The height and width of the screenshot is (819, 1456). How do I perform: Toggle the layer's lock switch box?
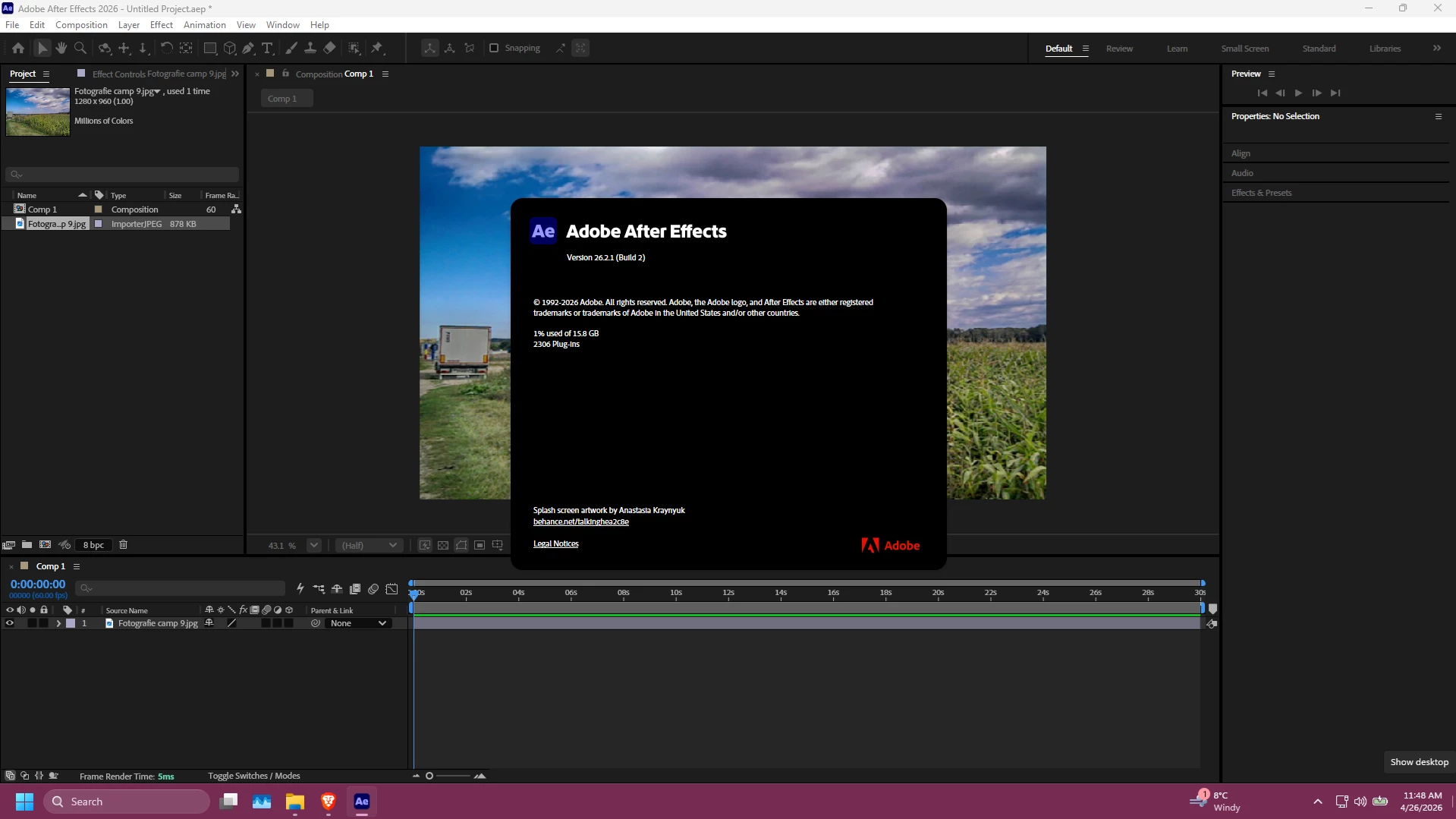(x=44, y=623)
